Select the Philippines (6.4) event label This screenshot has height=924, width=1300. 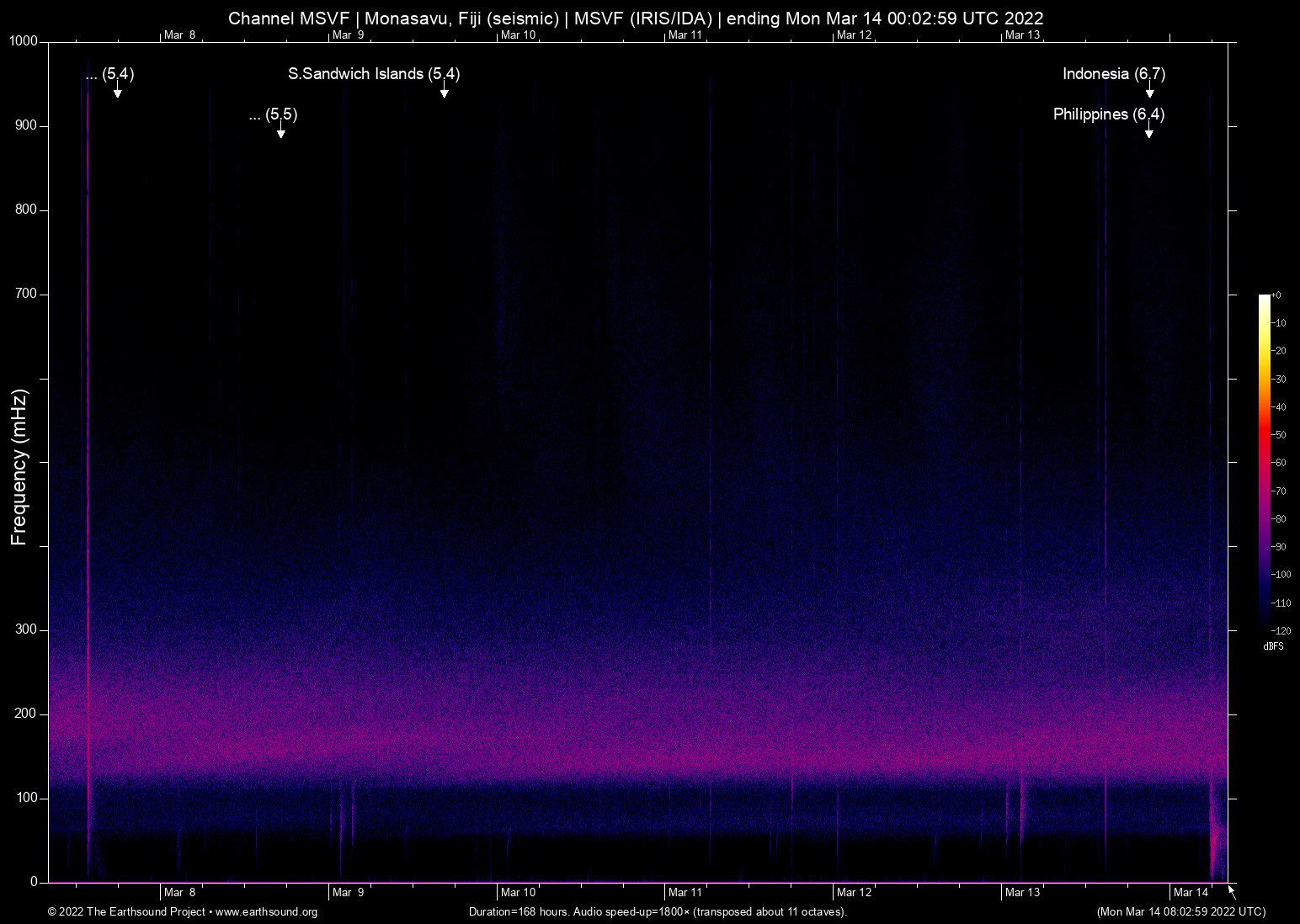pos(1108,114)
